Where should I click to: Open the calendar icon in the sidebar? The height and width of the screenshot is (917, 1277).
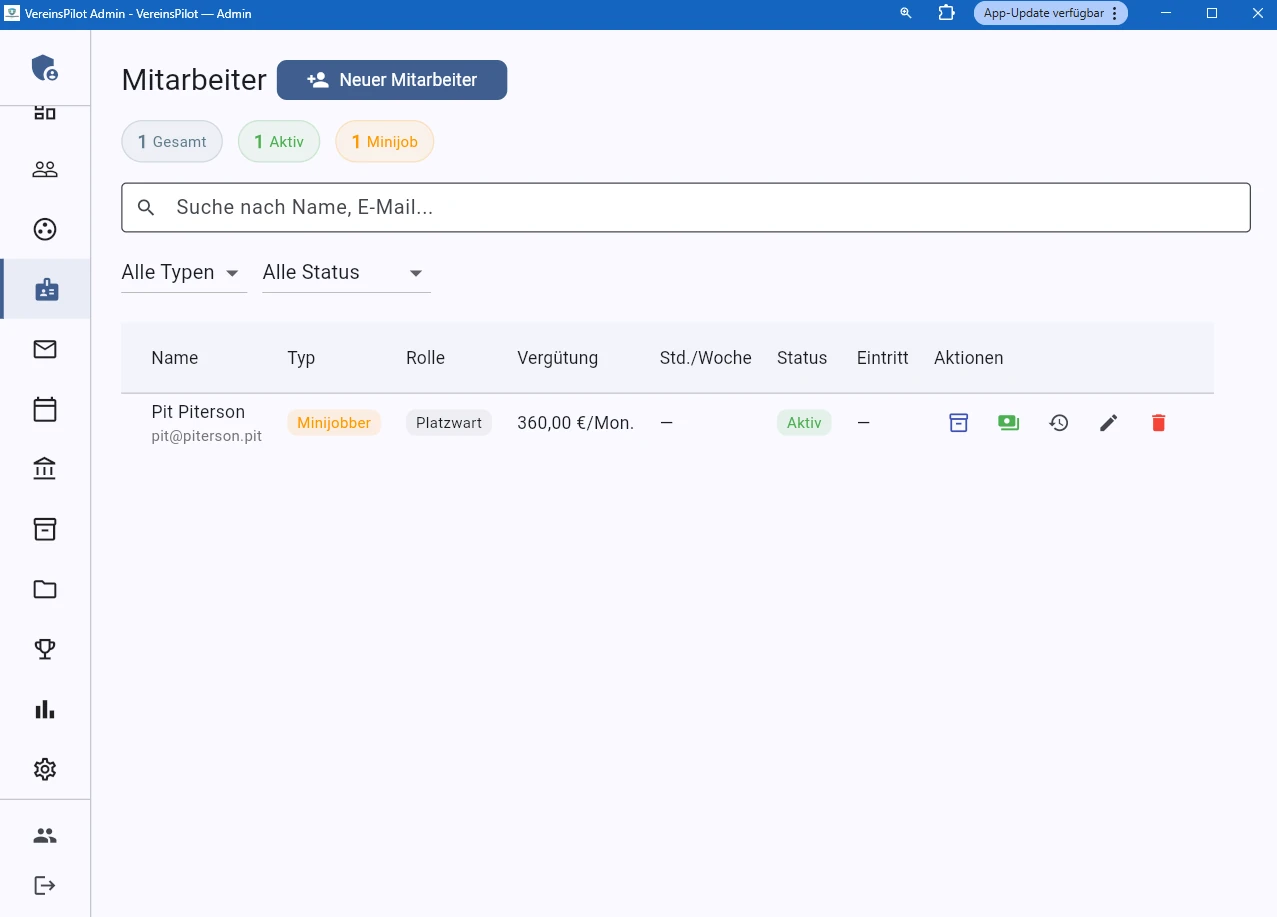tap(45, 409)
